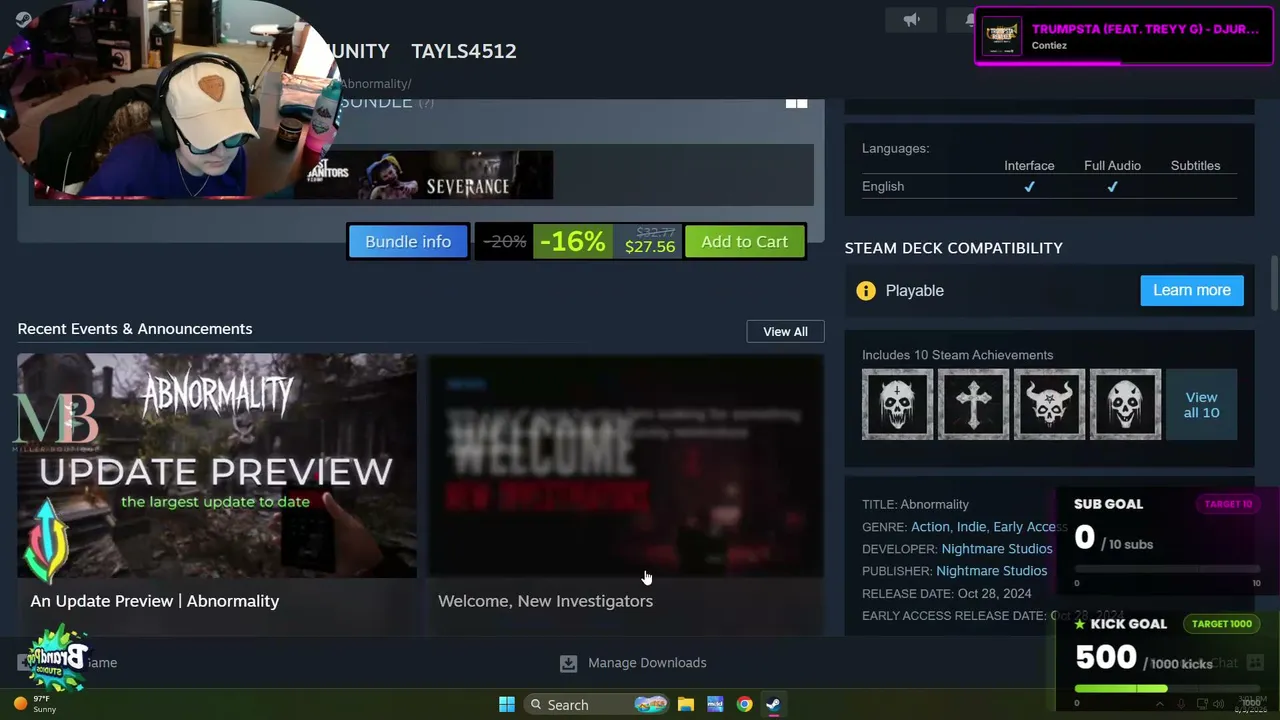Open Google Chrome from the taskbar
This screenshot has height=720, width=1280.
point(745,704)
